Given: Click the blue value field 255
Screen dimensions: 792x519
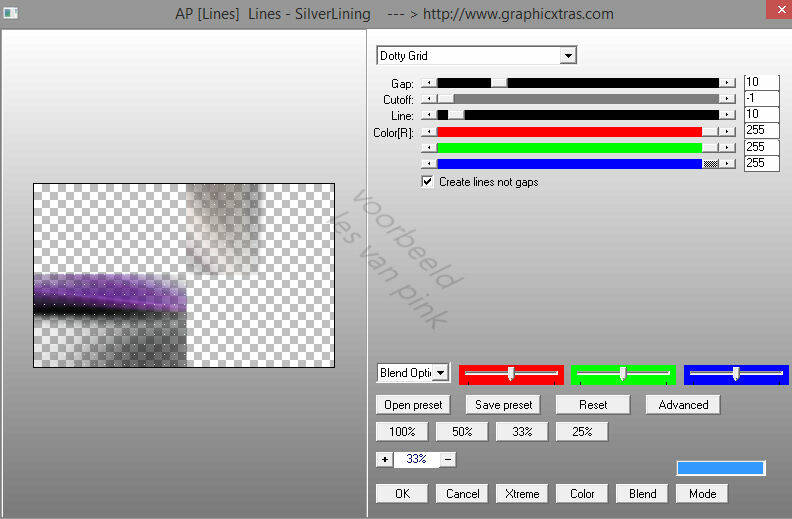Looking at the screenshot, I should pyautogui.click(x=761, y=163).
